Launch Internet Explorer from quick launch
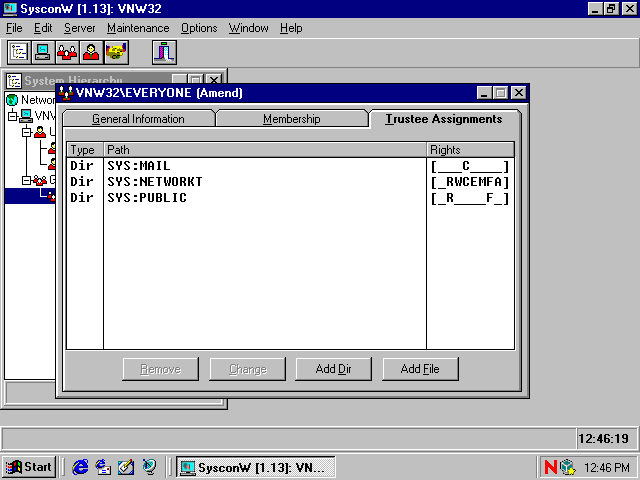 pos(80,467)
